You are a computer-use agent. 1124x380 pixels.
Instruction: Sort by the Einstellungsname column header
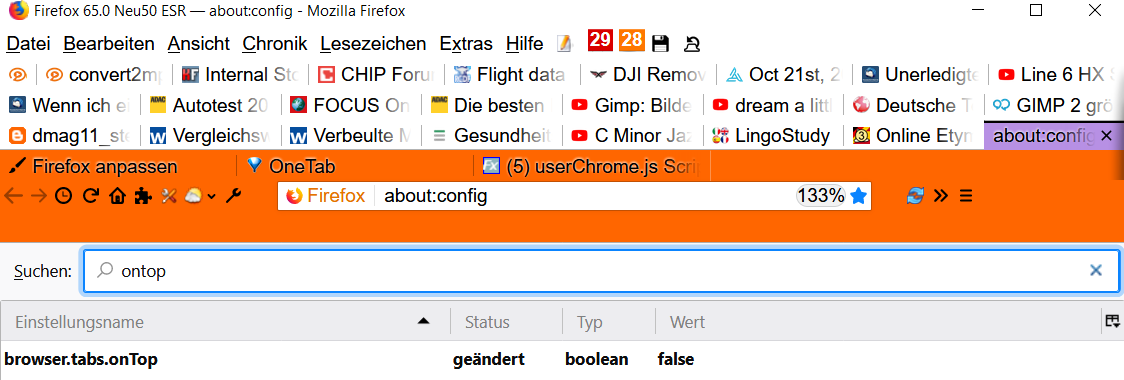tap(225, 322)
